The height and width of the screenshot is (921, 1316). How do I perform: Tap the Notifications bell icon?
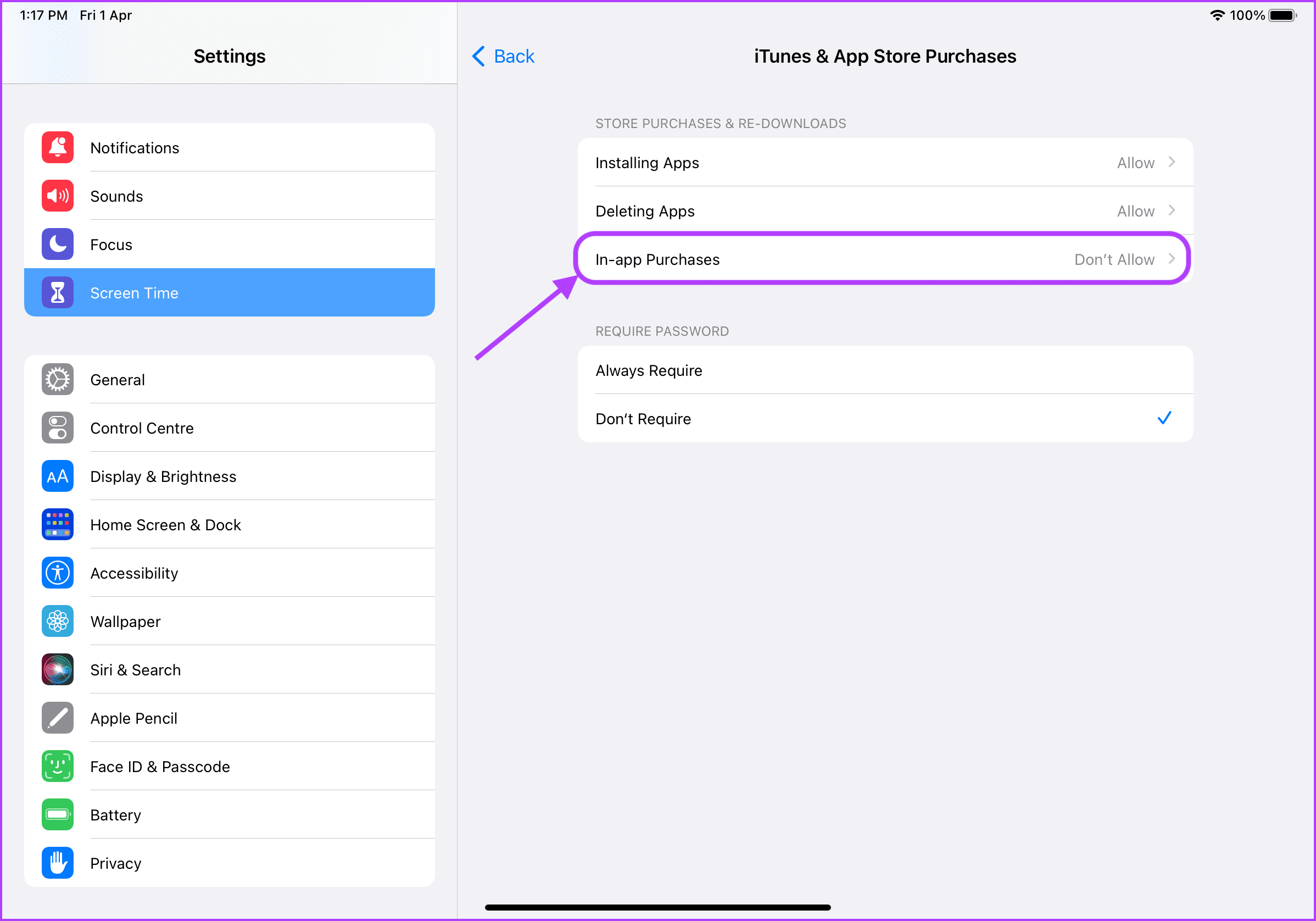tap(57, 147)
